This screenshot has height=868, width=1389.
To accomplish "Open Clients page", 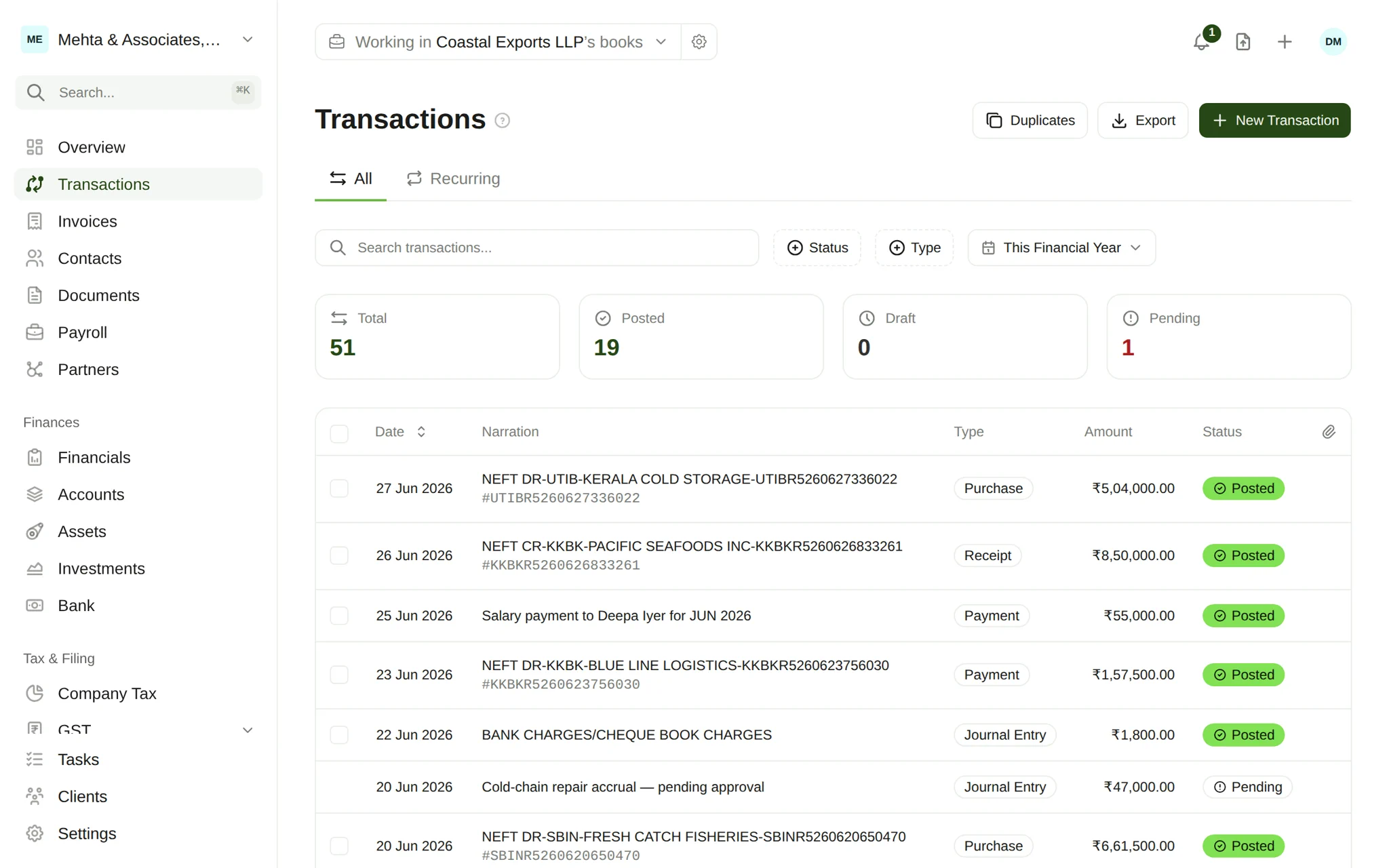I will click(x=138, y=797).
